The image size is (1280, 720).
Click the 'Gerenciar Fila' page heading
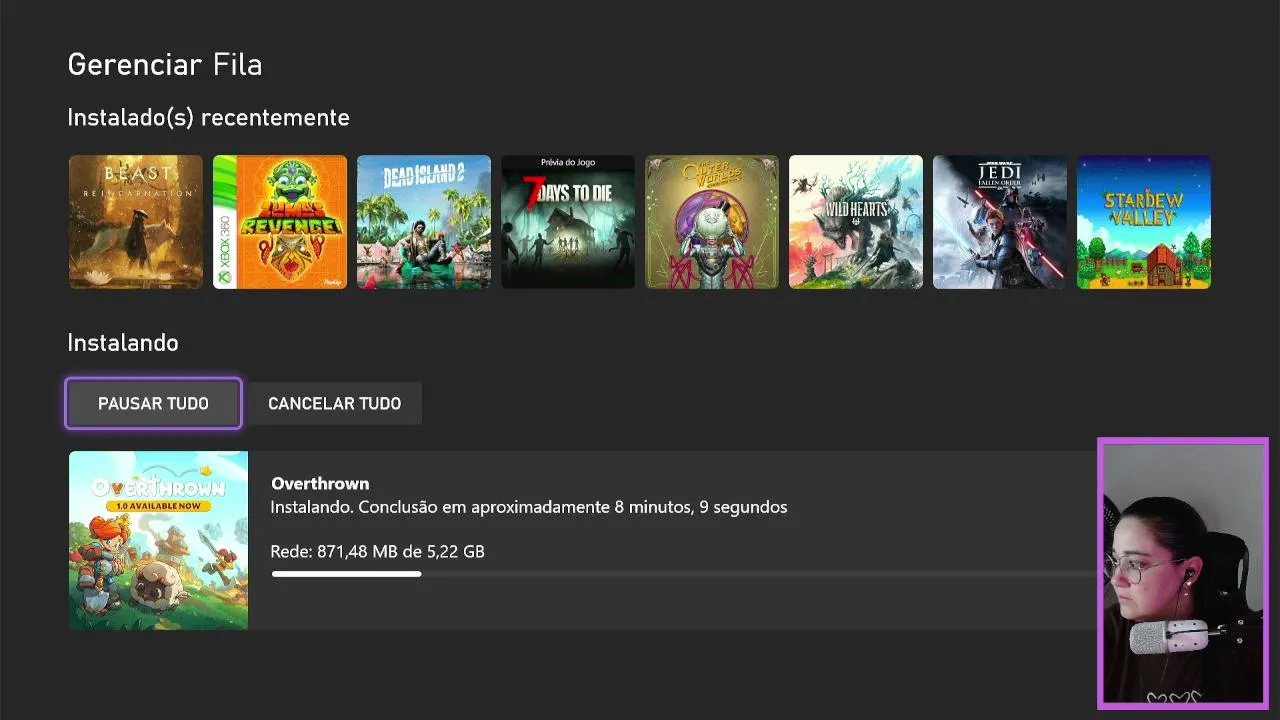(x=165, y=65)
